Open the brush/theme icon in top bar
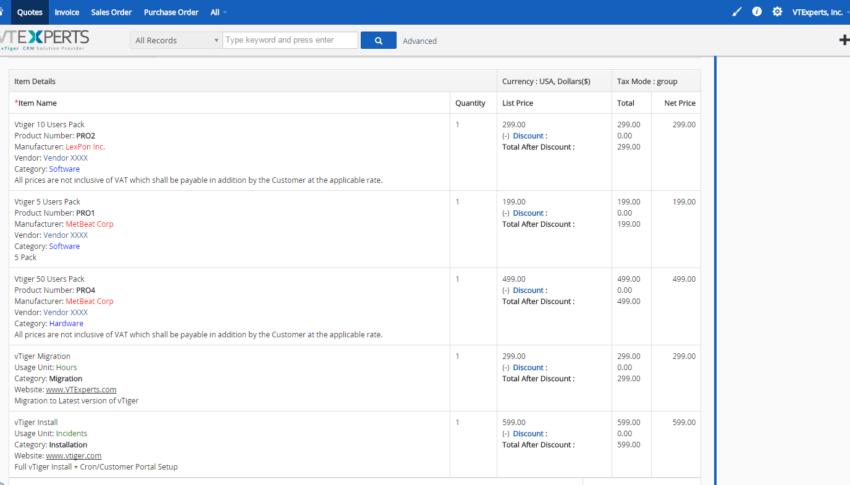 (736, 11)
